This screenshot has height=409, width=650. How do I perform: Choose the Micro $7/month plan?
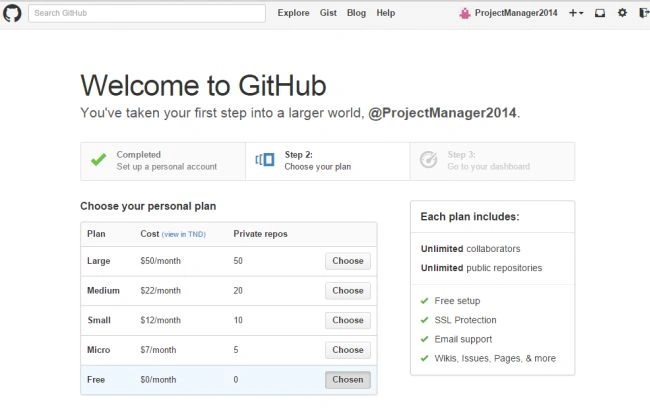point(348,350)
